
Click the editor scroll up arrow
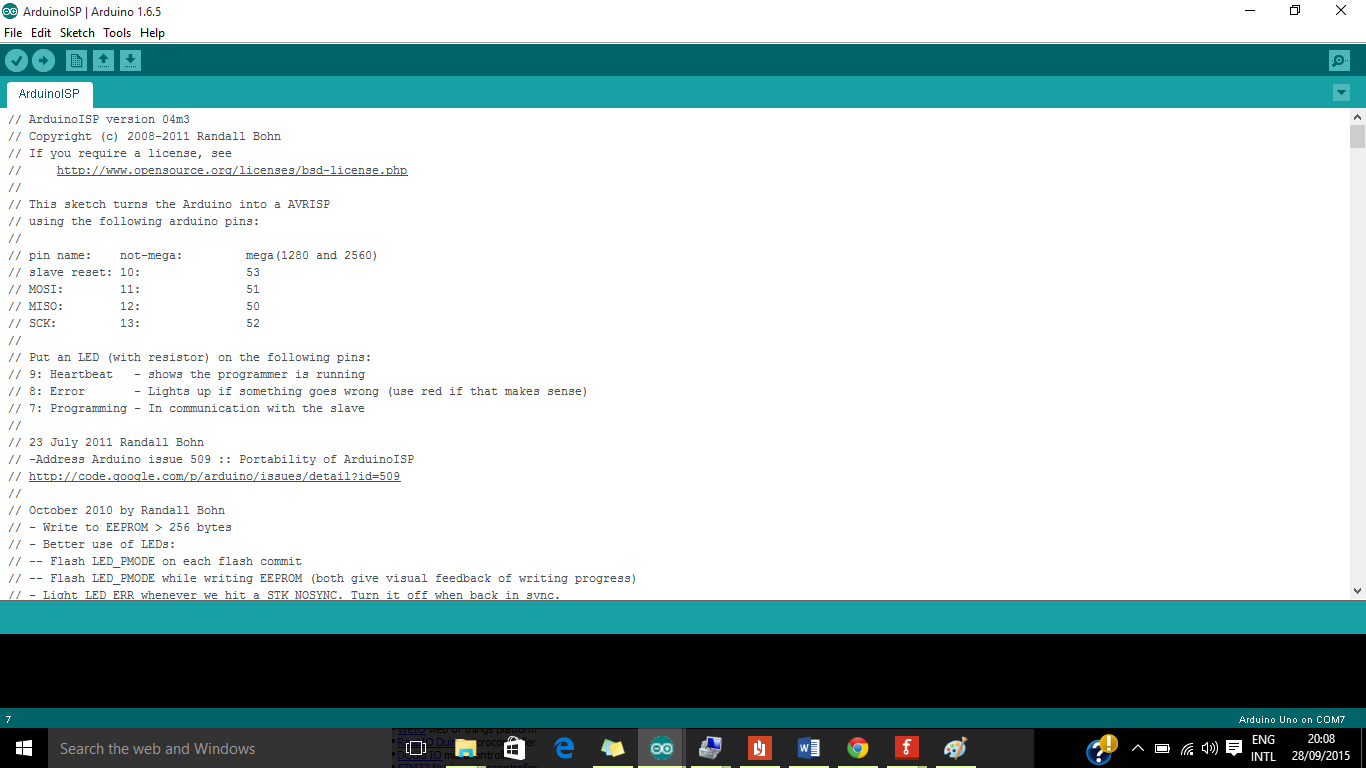click(x=1357, y=116)
